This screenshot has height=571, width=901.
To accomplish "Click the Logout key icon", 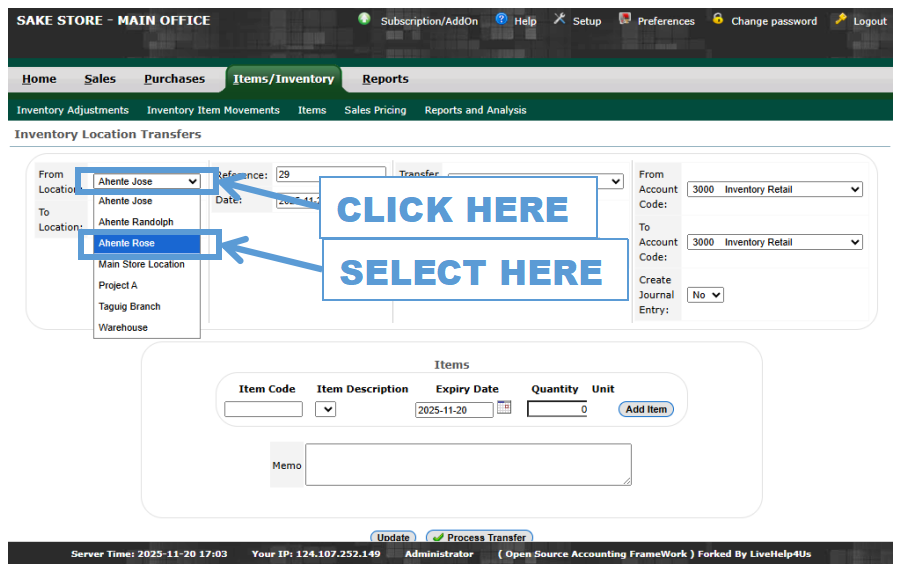I will tap(840, 19).
